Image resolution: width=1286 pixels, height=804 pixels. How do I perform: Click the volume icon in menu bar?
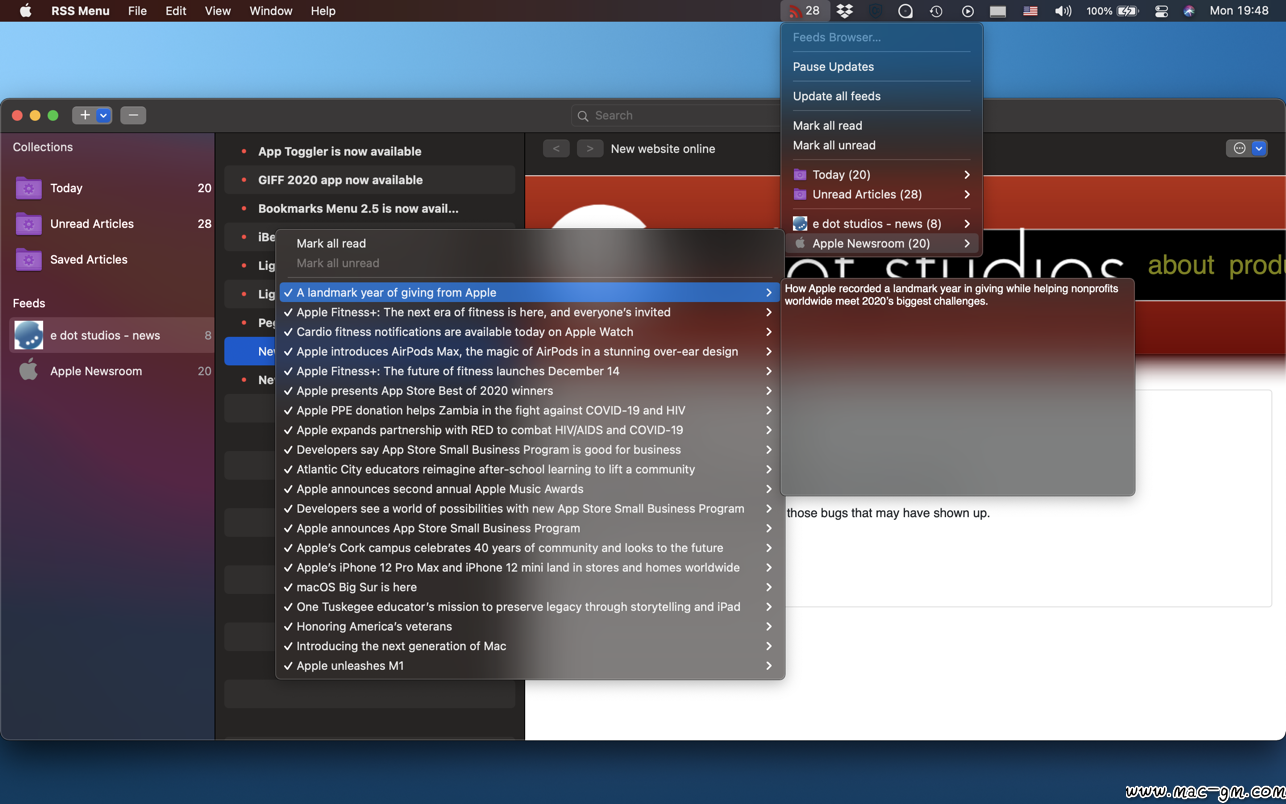pyautogui.click(x=1063, y=11)
